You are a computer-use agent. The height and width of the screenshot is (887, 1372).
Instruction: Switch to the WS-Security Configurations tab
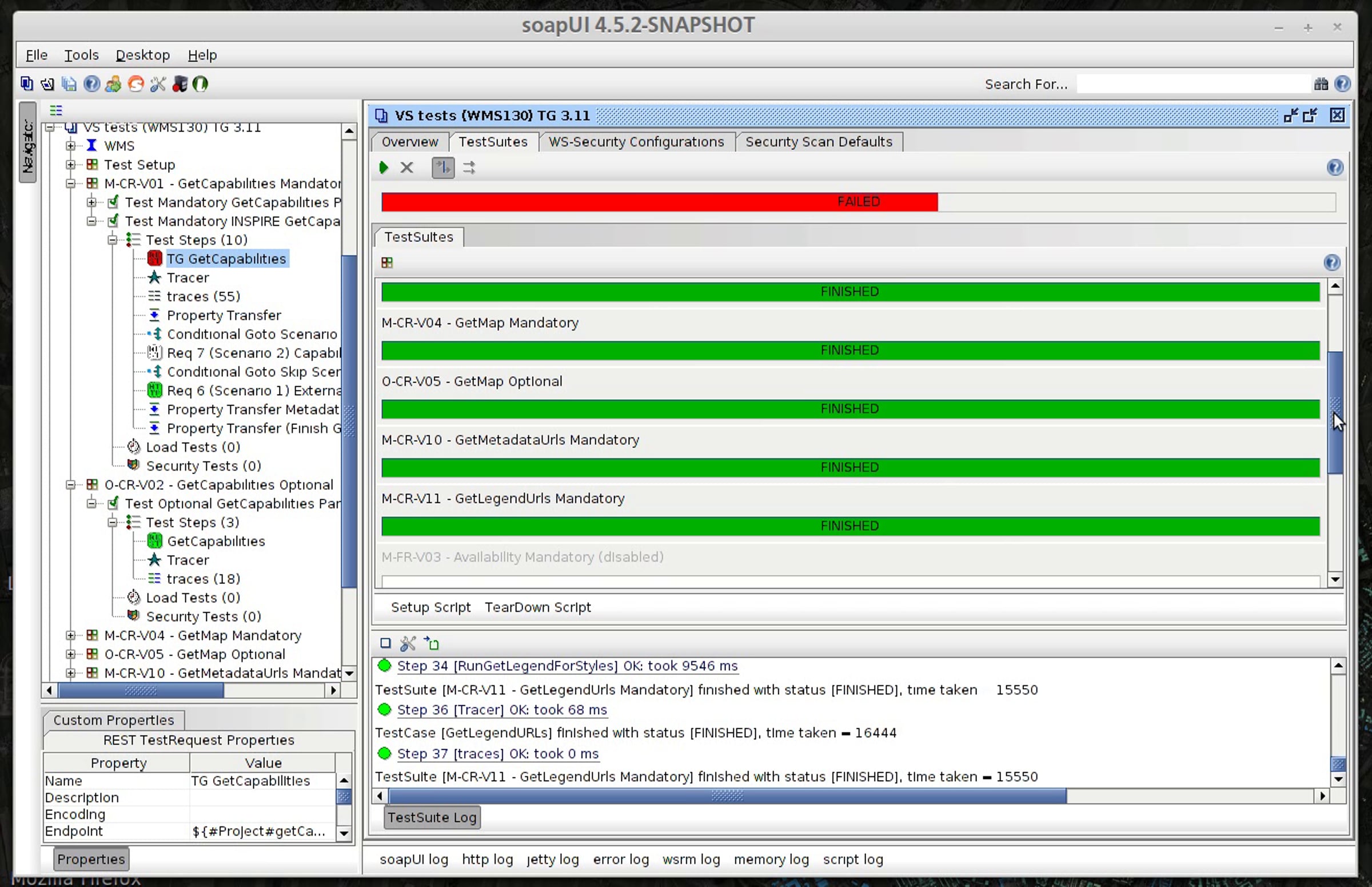(636, 142)
